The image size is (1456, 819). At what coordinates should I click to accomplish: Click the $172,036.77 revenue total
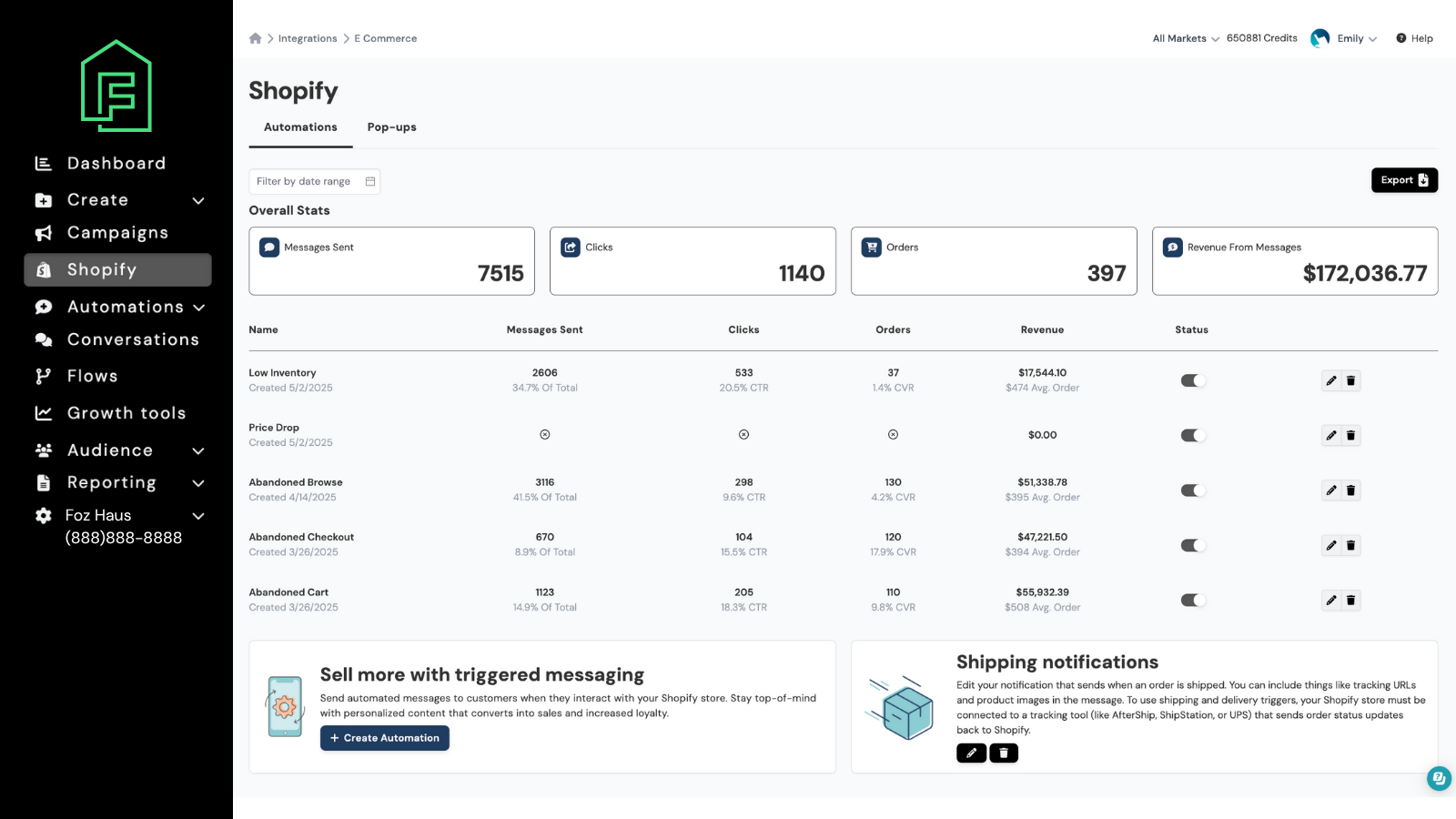click(1365, 274)
